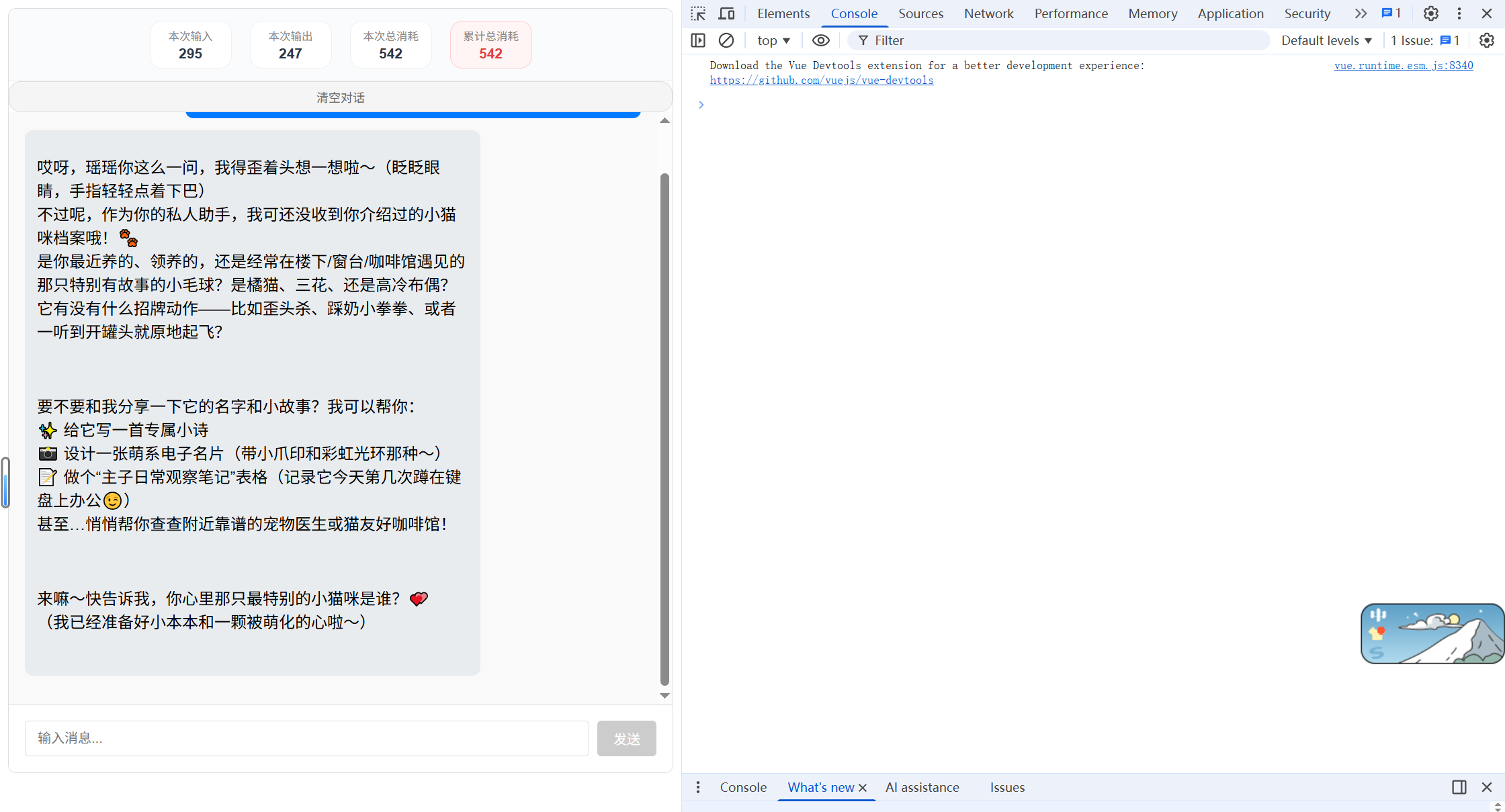Click the console prompt chevron

tap(701, 105)
